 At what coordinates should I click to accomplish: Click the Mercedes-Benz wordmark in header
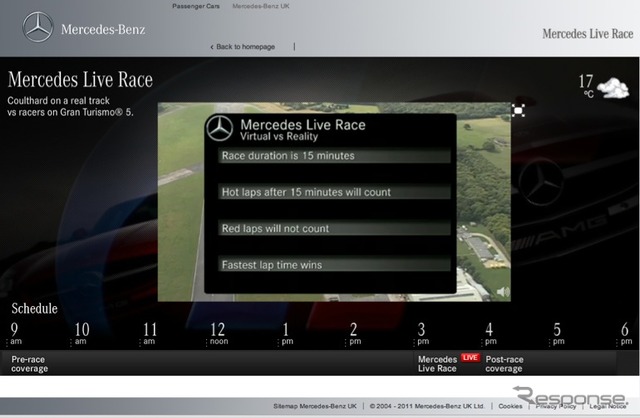pyautogui.click(x=103, y=29)
